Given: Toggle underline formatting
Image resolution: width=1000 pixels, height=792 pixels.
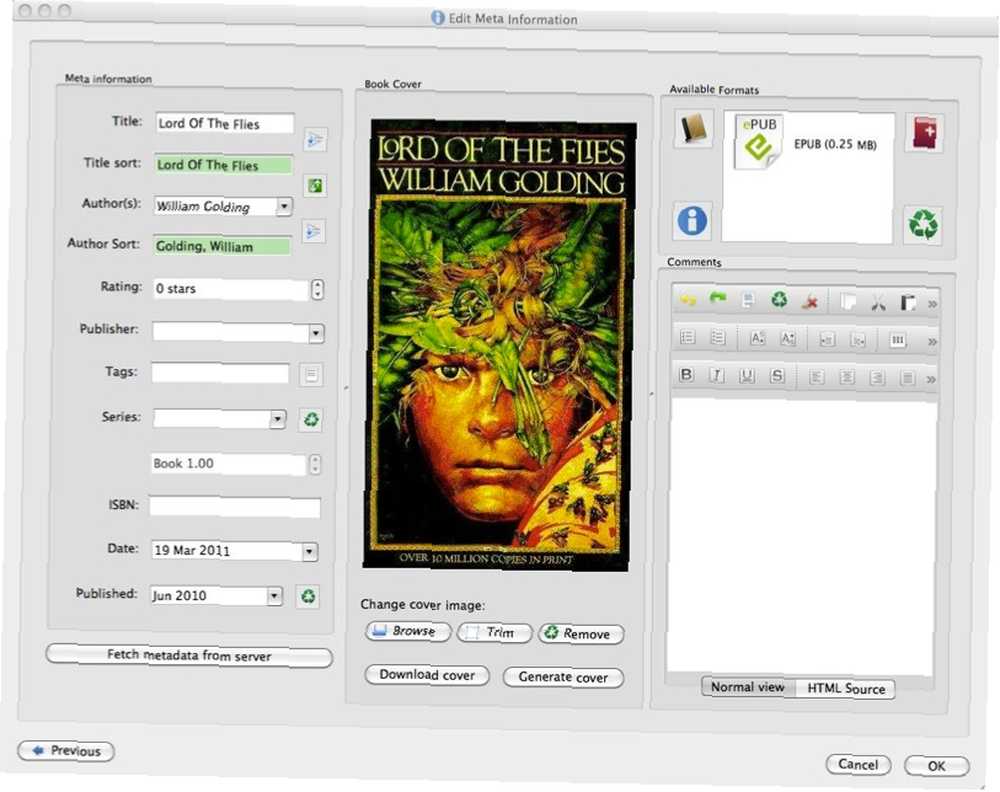Looking at the screenshot, I should pyautogui.click(x=747, y=376).
